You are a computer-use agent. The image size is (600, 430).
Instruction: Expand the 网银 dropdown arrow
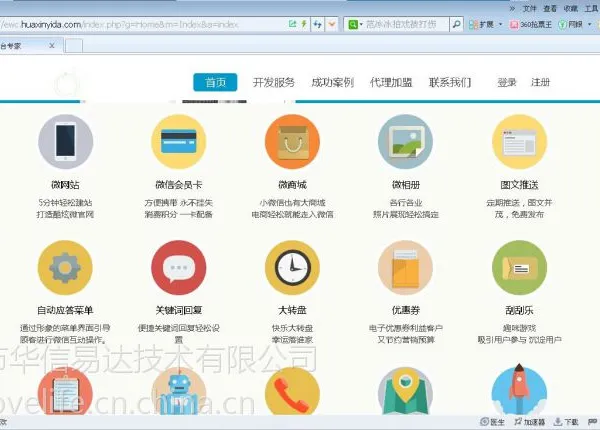pyautogui.click(x=589, y=24)
